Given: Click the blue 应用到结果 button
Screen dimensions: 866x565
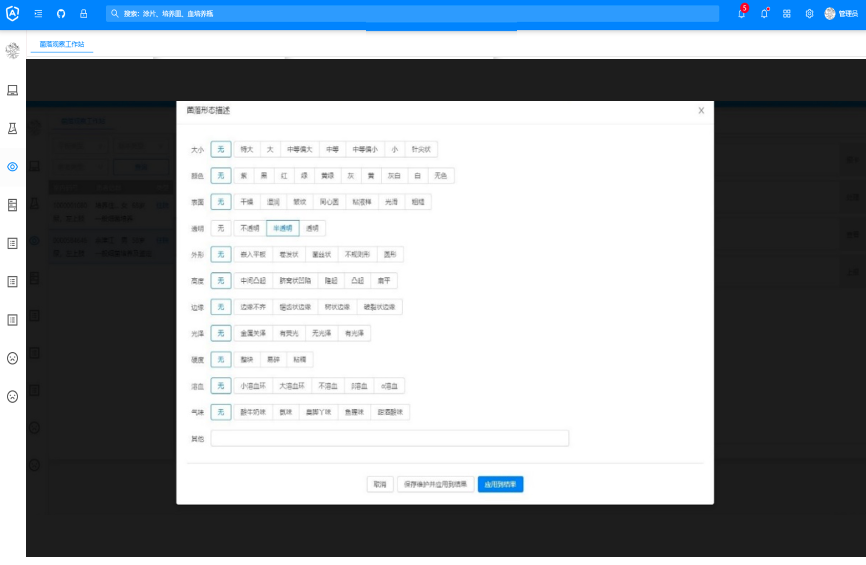Looking at the screenshot, I should 500,484.
